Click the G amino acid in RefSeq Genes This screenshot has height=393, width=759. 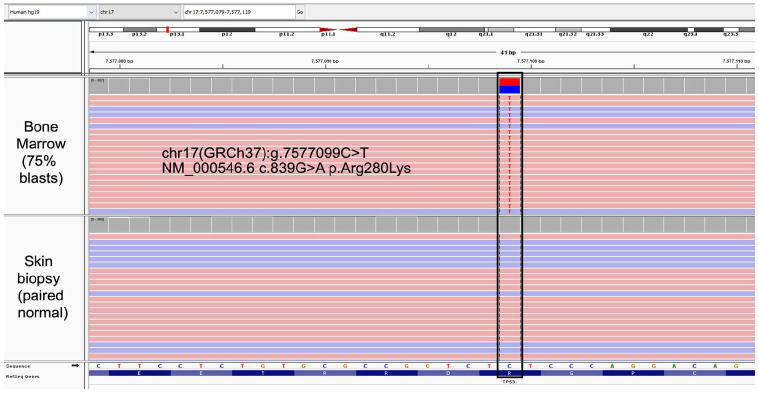point(572,373)
